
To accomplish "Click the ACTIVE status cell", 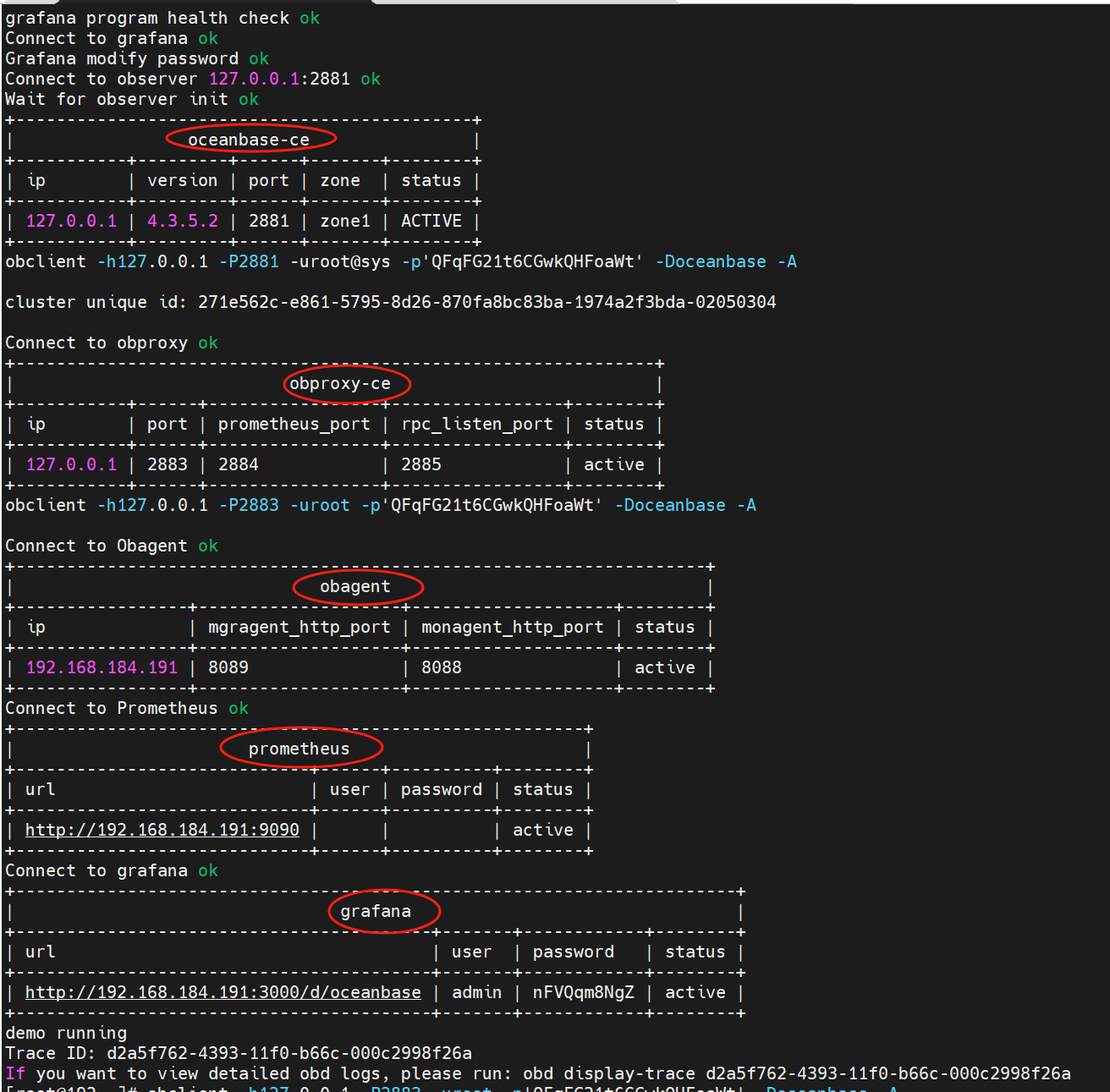I will (431, 221).
